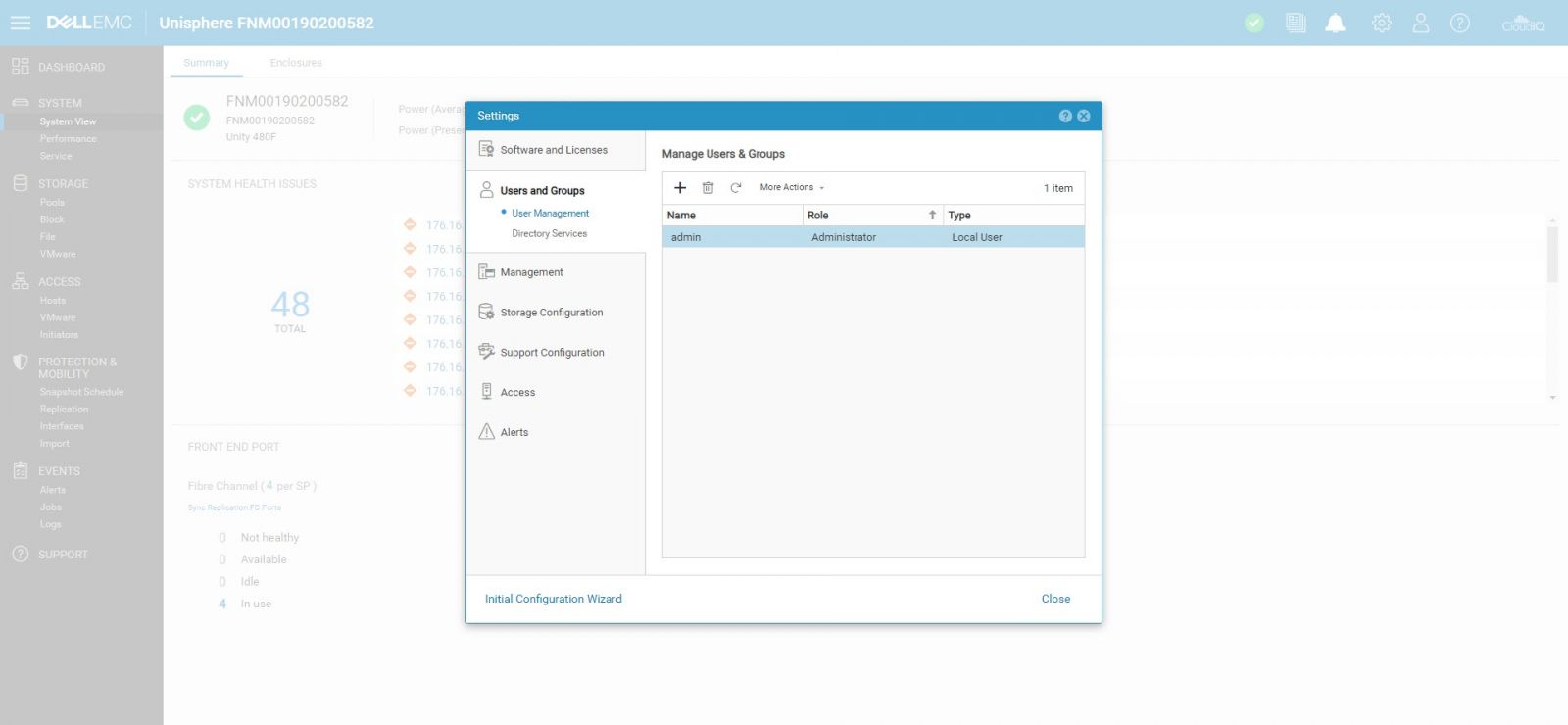Image resolution: width=1568 pixels, height=725 pixels.
Task: Expand Storage Configuration section
Action: (x=551, y=313)
